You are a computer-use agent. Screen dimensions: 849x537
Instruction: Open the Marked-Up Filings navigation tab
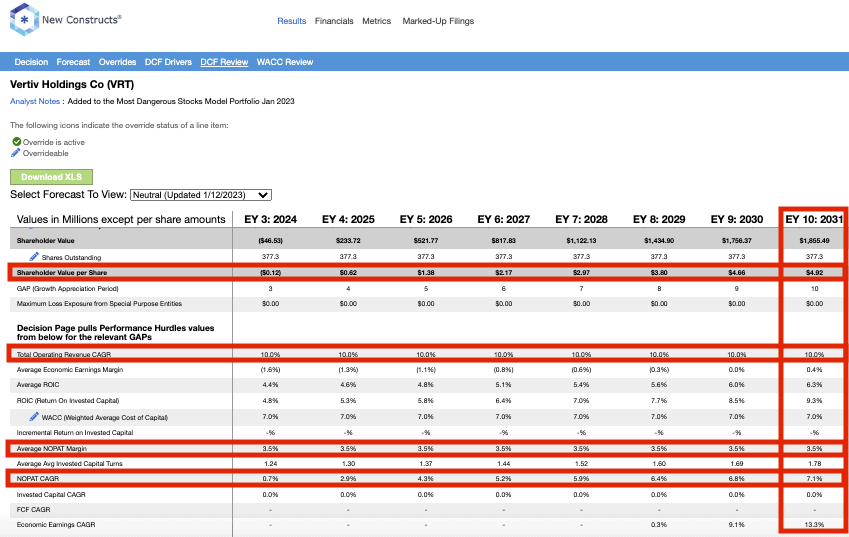(x=438, y=21)
